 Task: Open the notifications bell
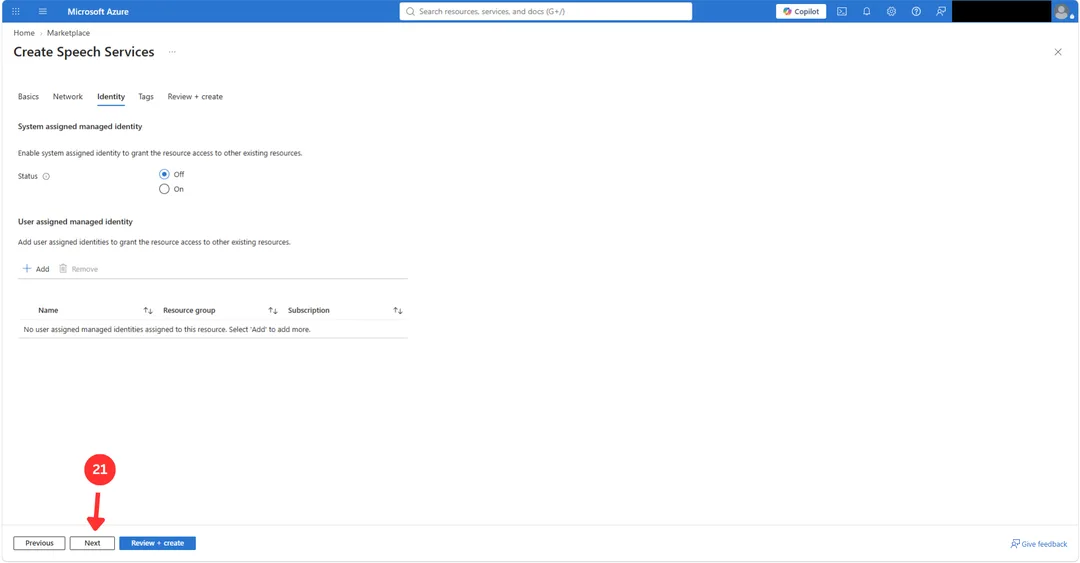tap(866, 11)
